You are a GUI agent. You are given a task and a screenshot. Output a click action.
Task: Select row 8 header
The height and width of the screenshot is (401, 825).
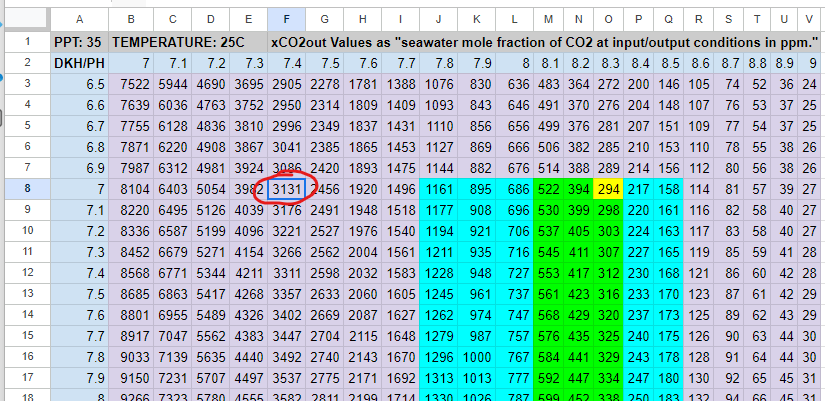28,188
